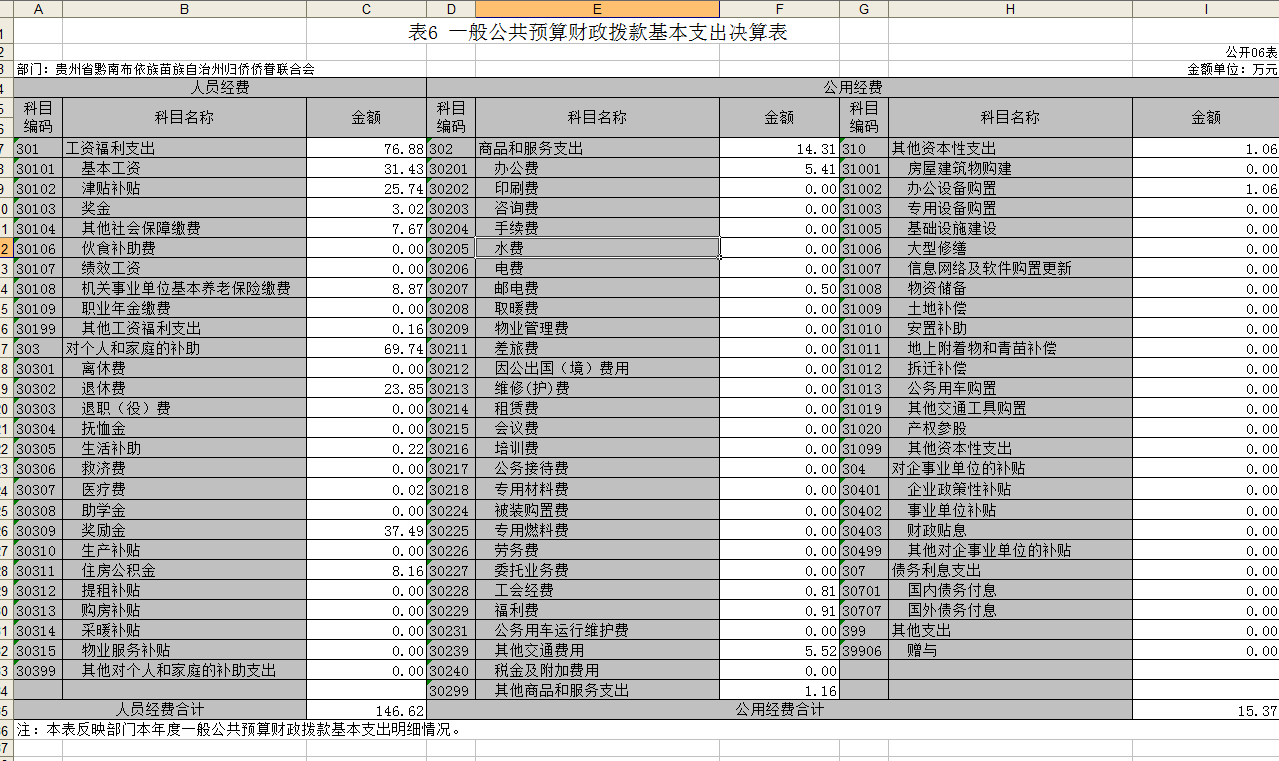Viewport: 1279px width, 761px height.
Task: Click the 债务利息支出 cell
Action: point(1010,570)
